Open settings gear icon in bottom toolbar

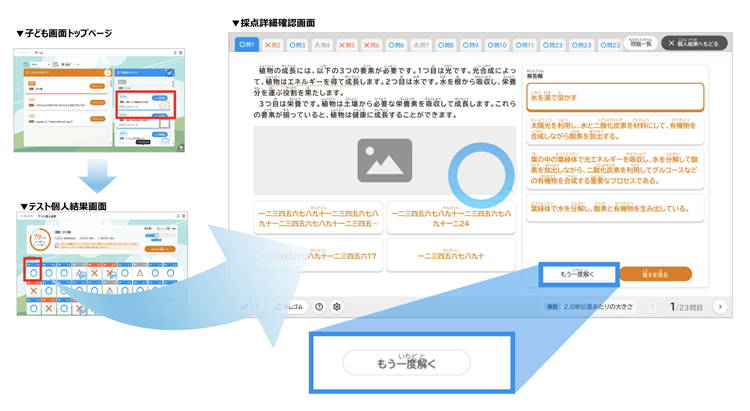point(337,307)
